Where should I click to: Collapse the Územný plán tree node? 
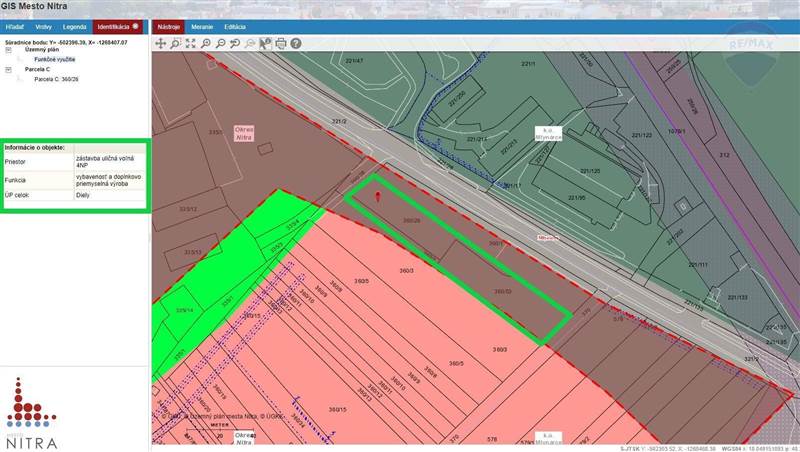coord(9,50)
